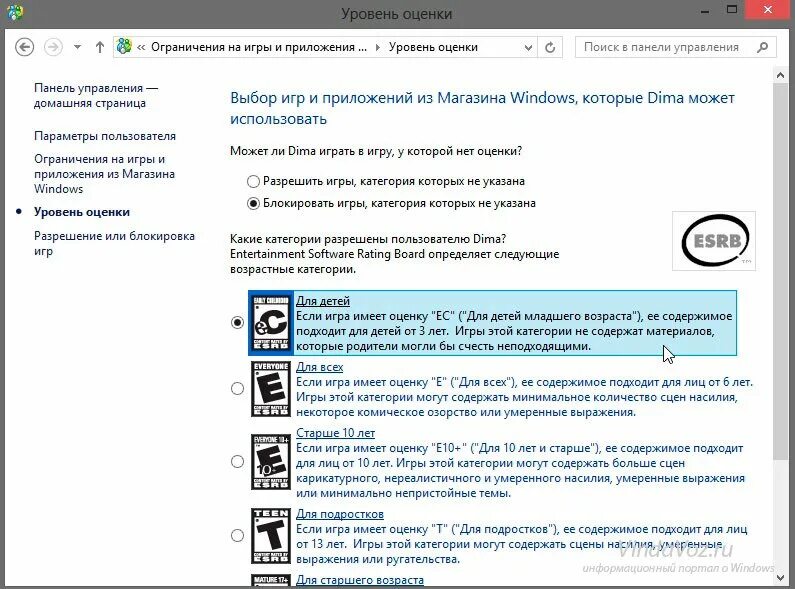Image resolution: width=795 pixels, height=589 pixels.
Task: Click the Forward navigation arrow
Action: tap(53, 47)
